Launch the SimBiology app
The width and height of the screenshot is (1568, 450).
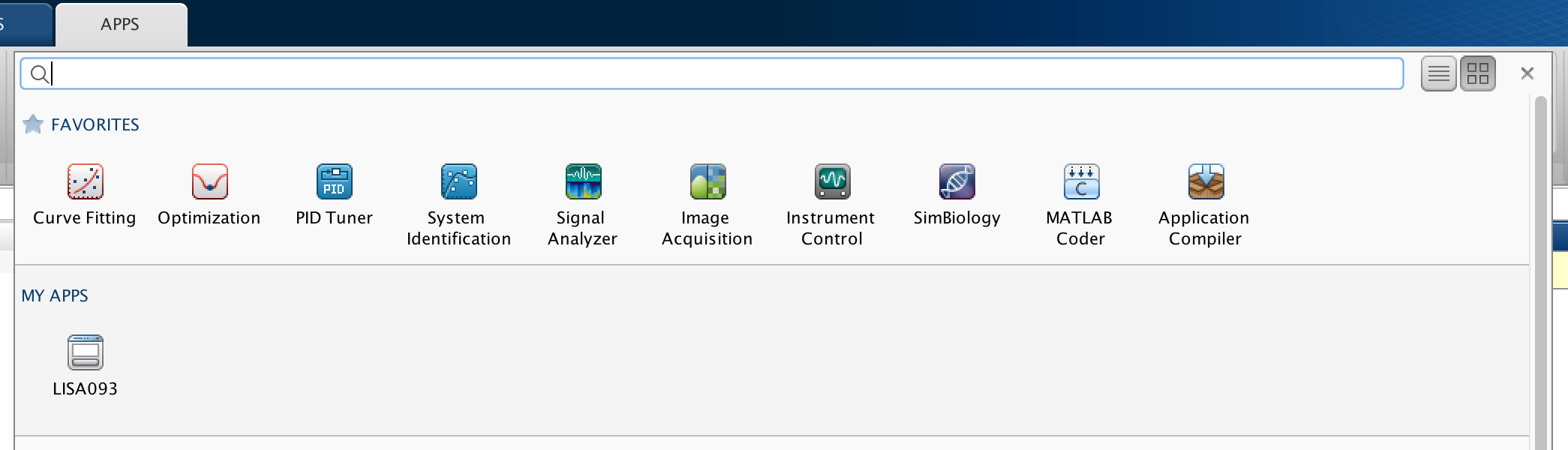(x=957, y=182)
